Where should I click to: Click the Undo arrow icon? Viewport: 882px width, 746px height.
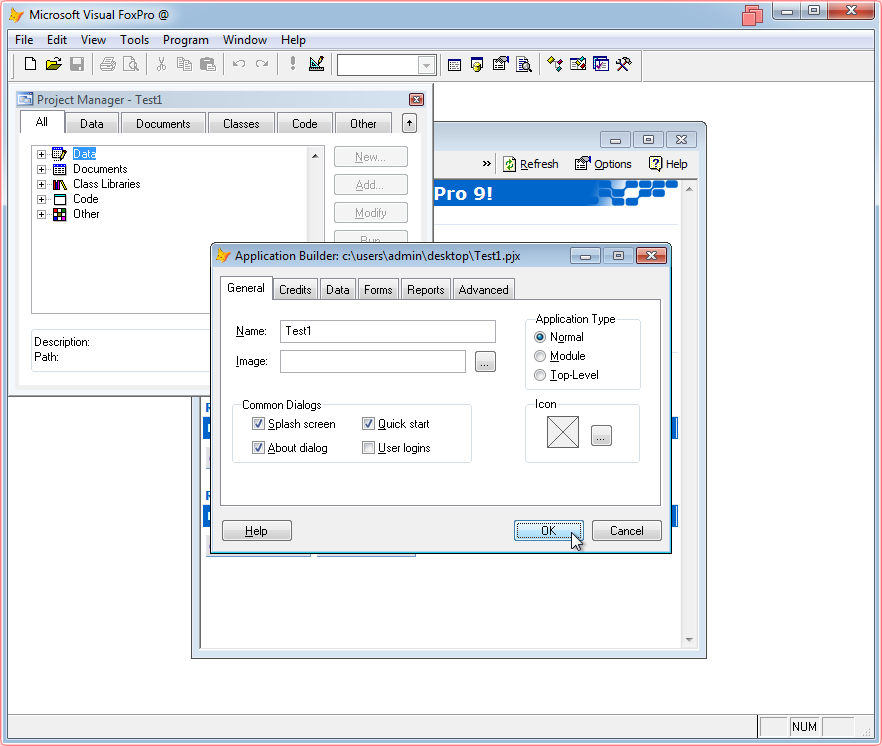point(238,64)
